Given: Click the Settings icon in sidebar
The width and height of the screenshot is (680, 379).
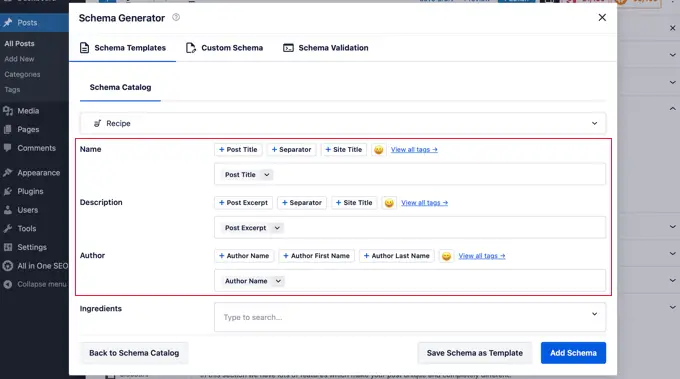Looking at the screenshot, I should 7,247.
